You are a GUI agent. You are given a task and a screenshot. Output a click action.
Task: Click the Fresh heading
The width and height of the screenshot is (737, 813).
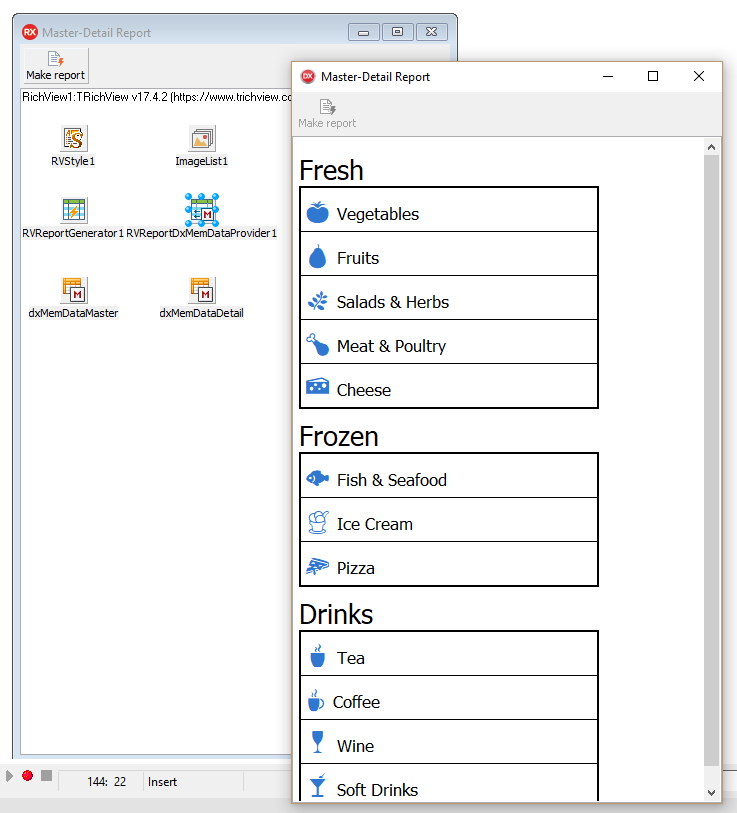click(331, 170)
